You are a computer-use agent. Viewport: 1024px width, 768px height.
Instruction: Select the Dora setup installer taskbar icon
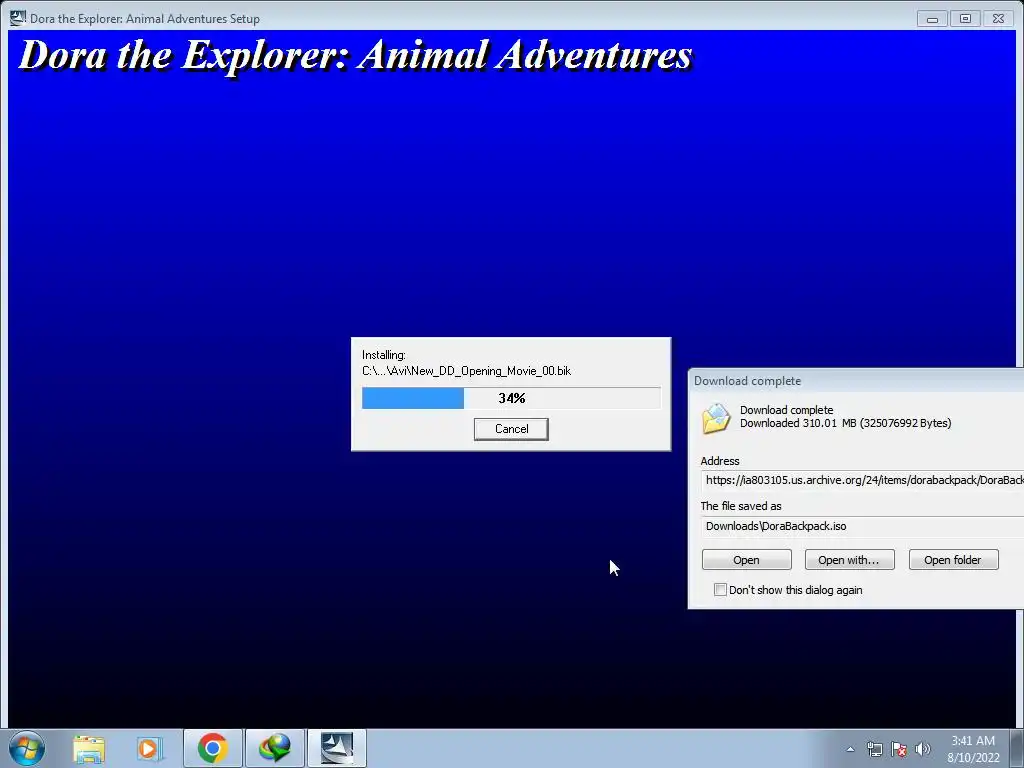point(337,748)
